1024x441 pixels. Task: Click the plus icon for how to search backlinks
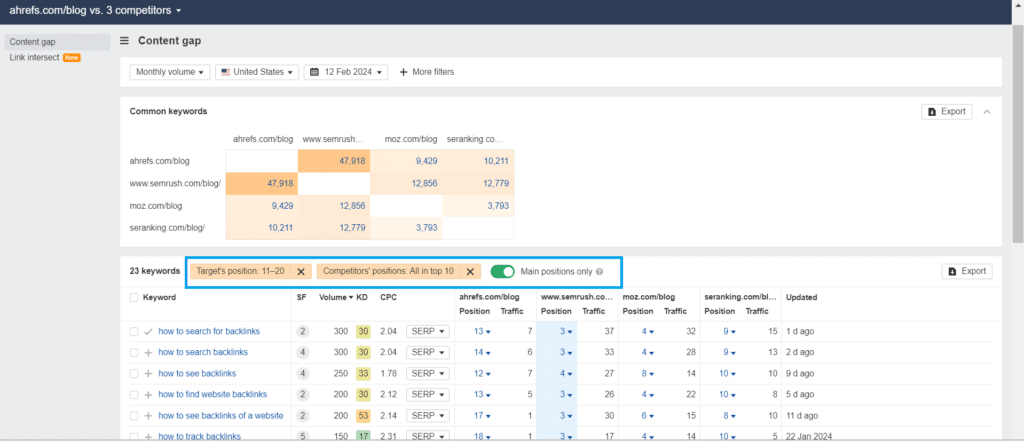tap(148, 352)
